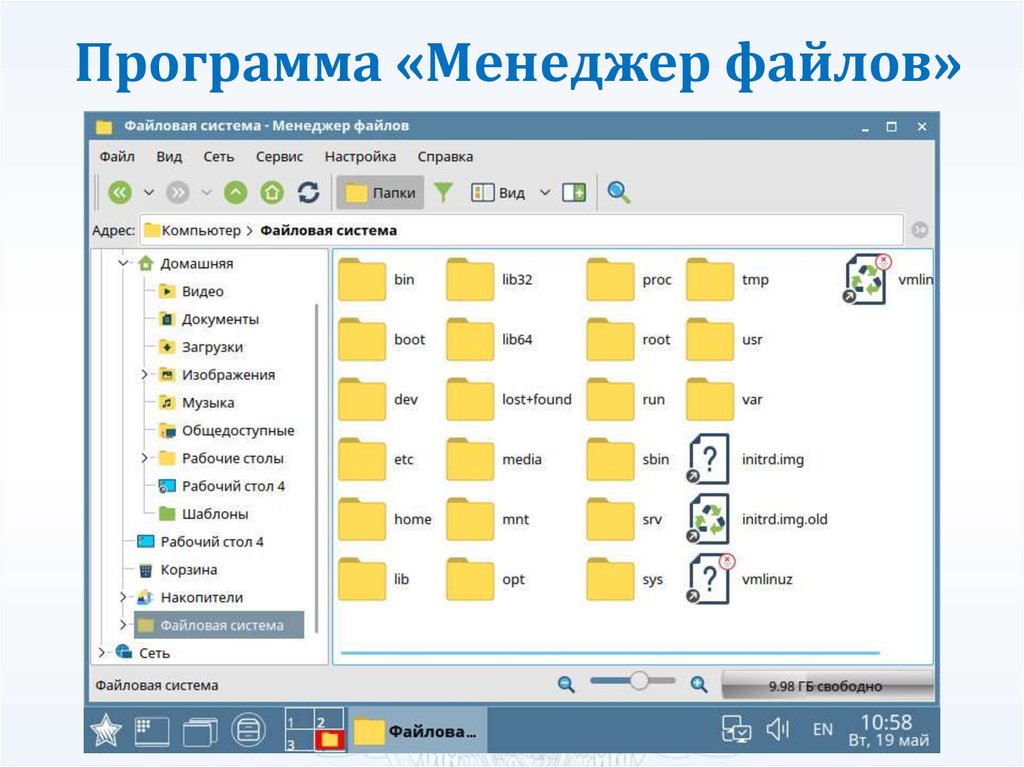
Task: Expand the Файловая система tree node
Action: 123,625
